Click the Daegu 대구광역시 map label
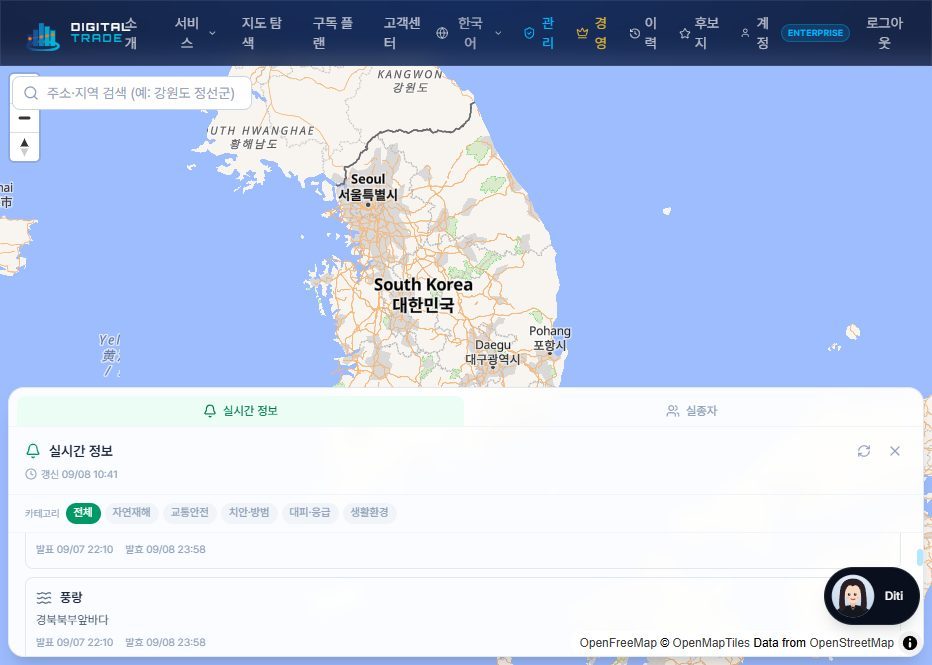 point(493,352)
